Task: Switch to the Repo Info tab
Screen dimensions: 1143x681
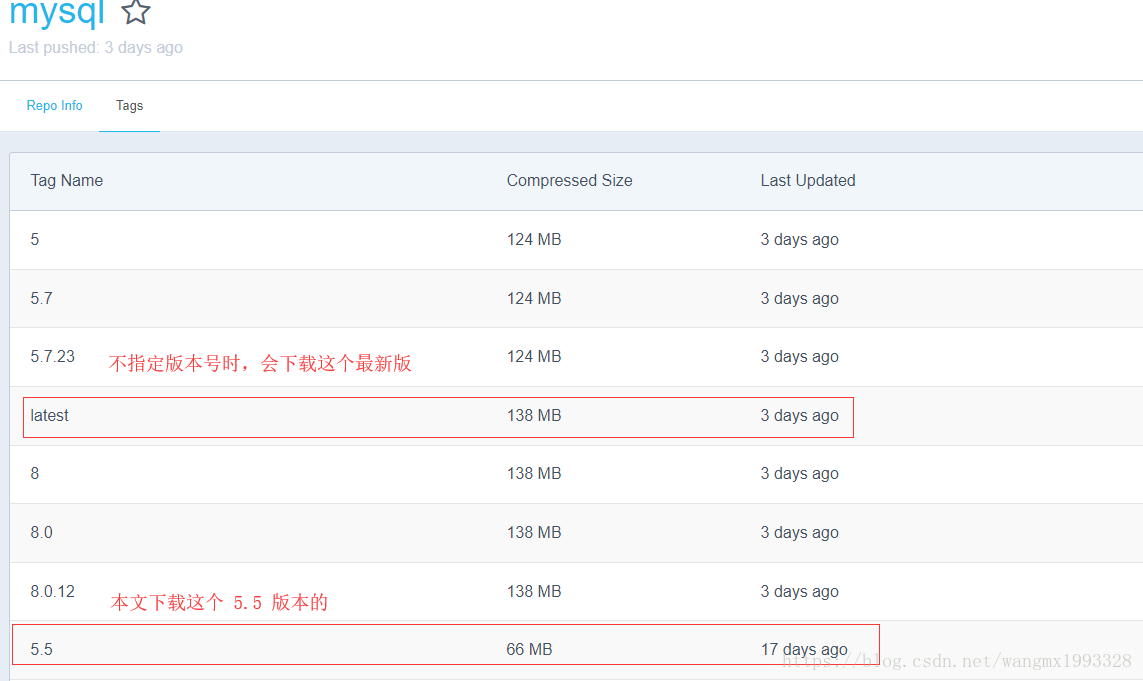Action: pos(55,106)
